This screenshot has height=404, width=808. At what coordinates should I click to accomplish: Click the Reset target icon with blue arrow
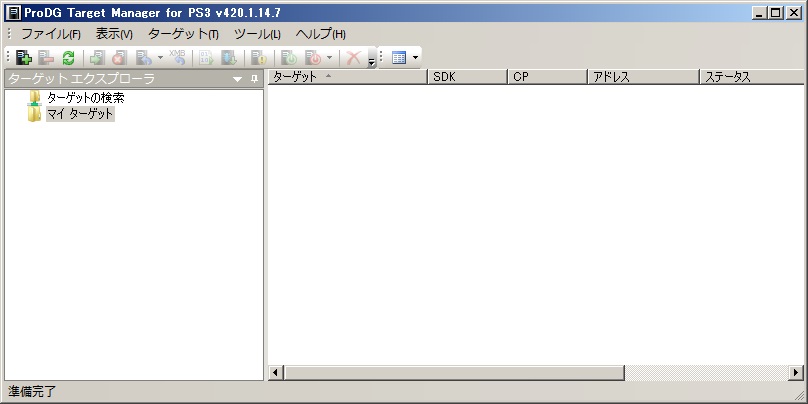(x=143, y=57)
